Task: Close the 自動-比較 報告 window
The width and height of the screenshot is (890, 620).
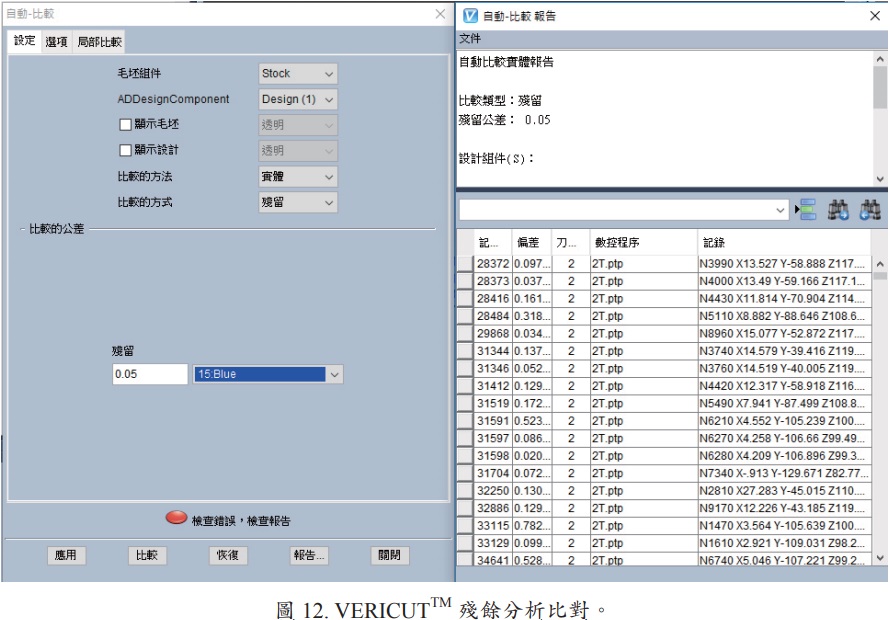Action: tap(875, 16)
